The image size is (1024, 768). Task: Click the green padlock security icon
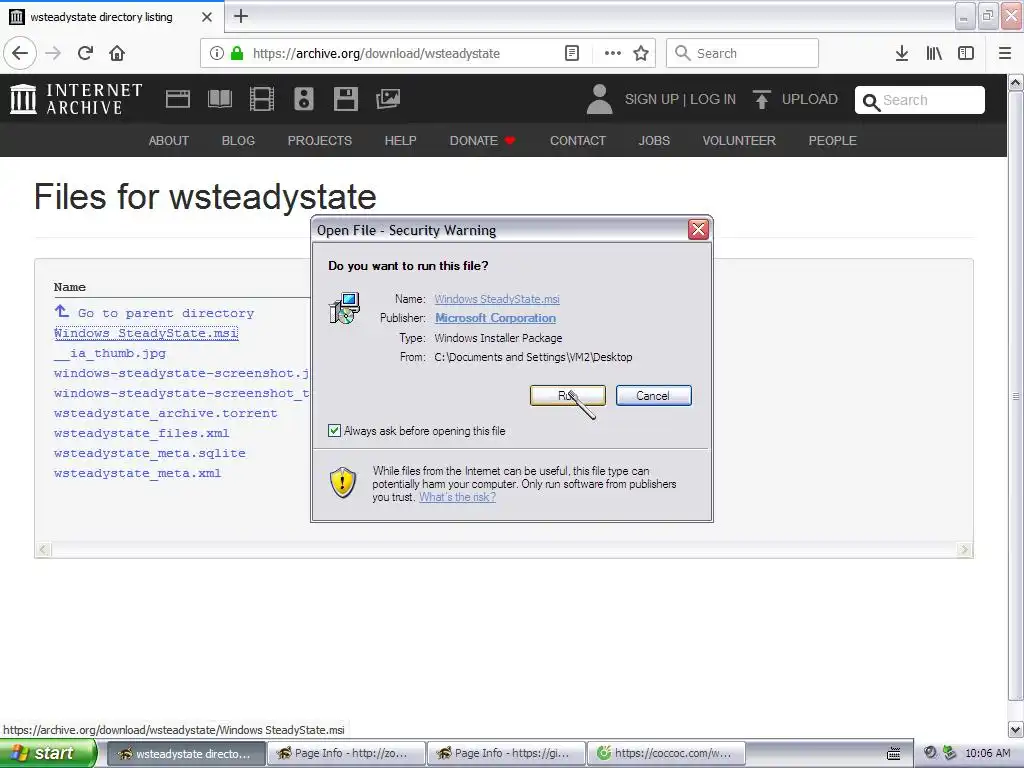click(x=237, y=53)
